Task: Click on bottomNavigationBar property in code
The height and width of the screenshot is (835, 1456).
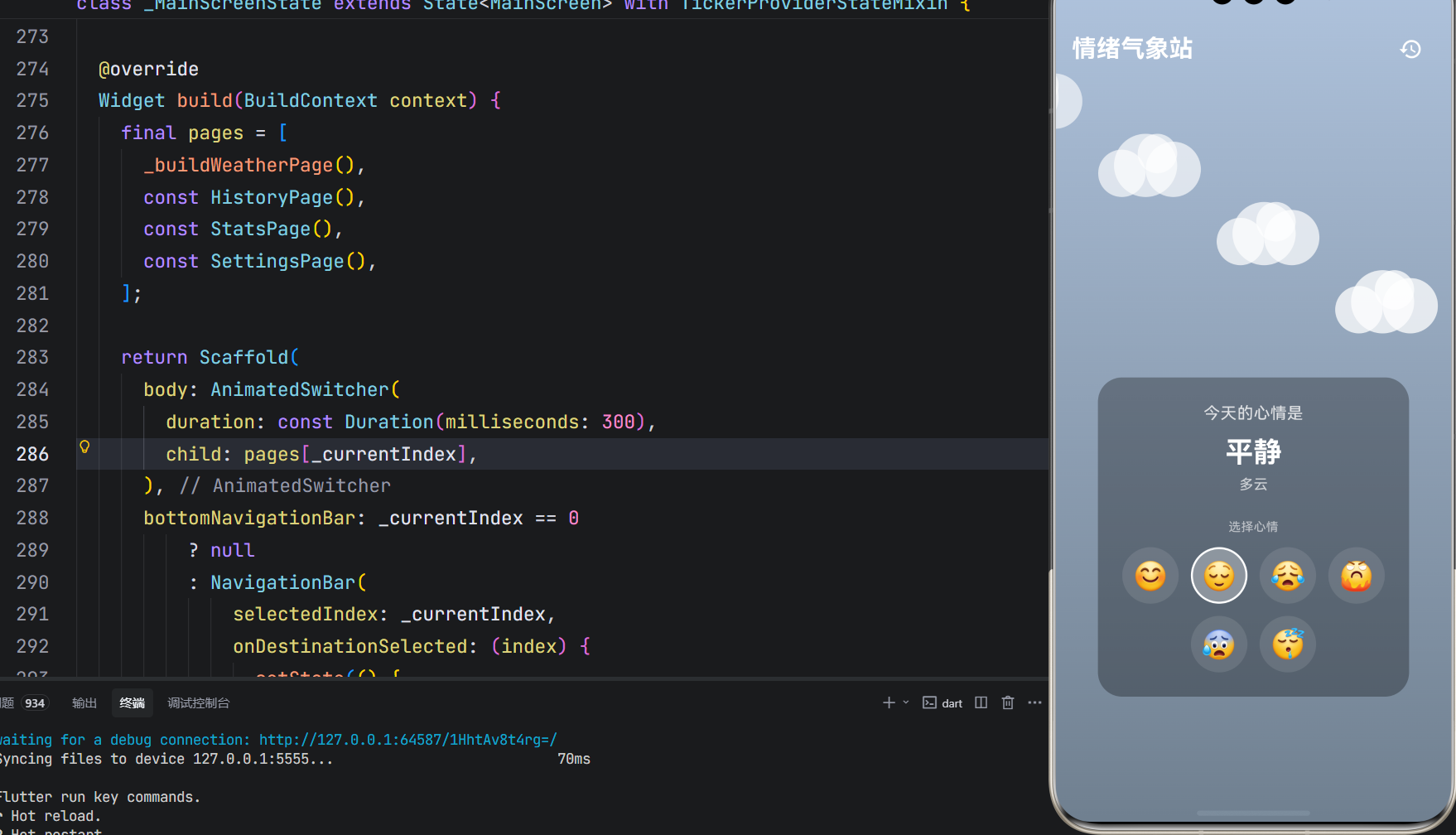Action: point(249,518)
